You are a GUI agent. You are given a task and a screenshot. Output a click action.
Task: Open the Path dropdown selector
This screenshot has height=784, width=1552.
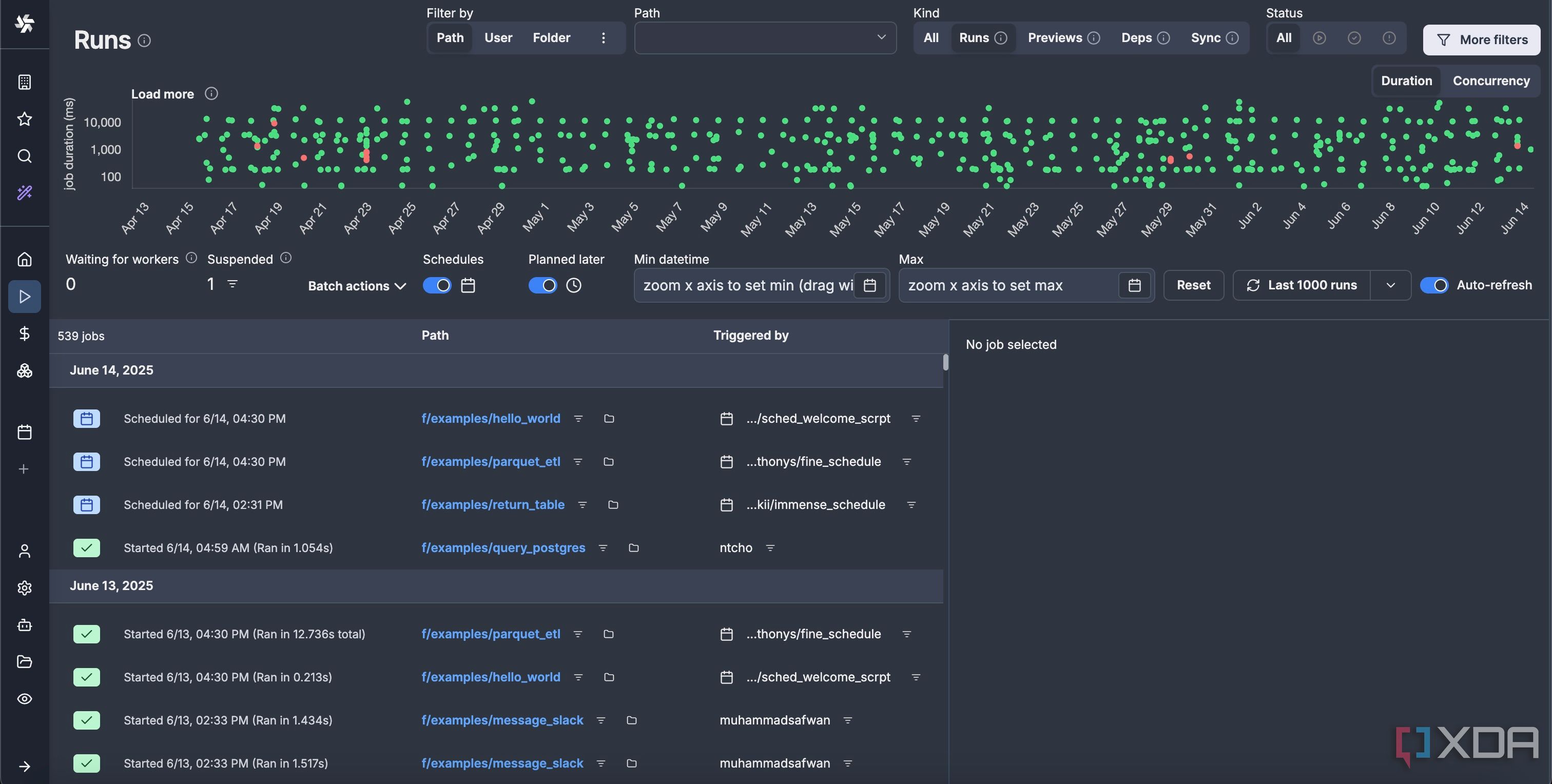tap(765, 38)
